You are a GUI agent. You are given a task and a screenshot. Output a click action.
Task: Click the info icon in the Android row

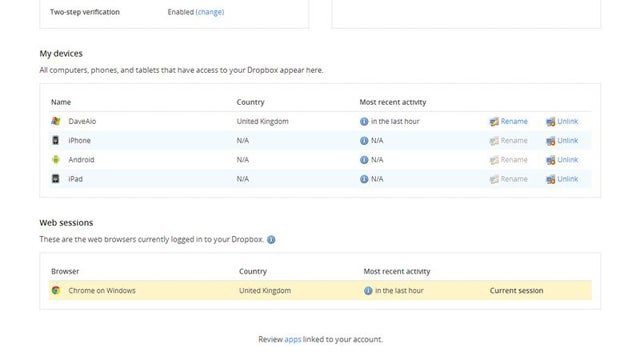pos(364,160)
